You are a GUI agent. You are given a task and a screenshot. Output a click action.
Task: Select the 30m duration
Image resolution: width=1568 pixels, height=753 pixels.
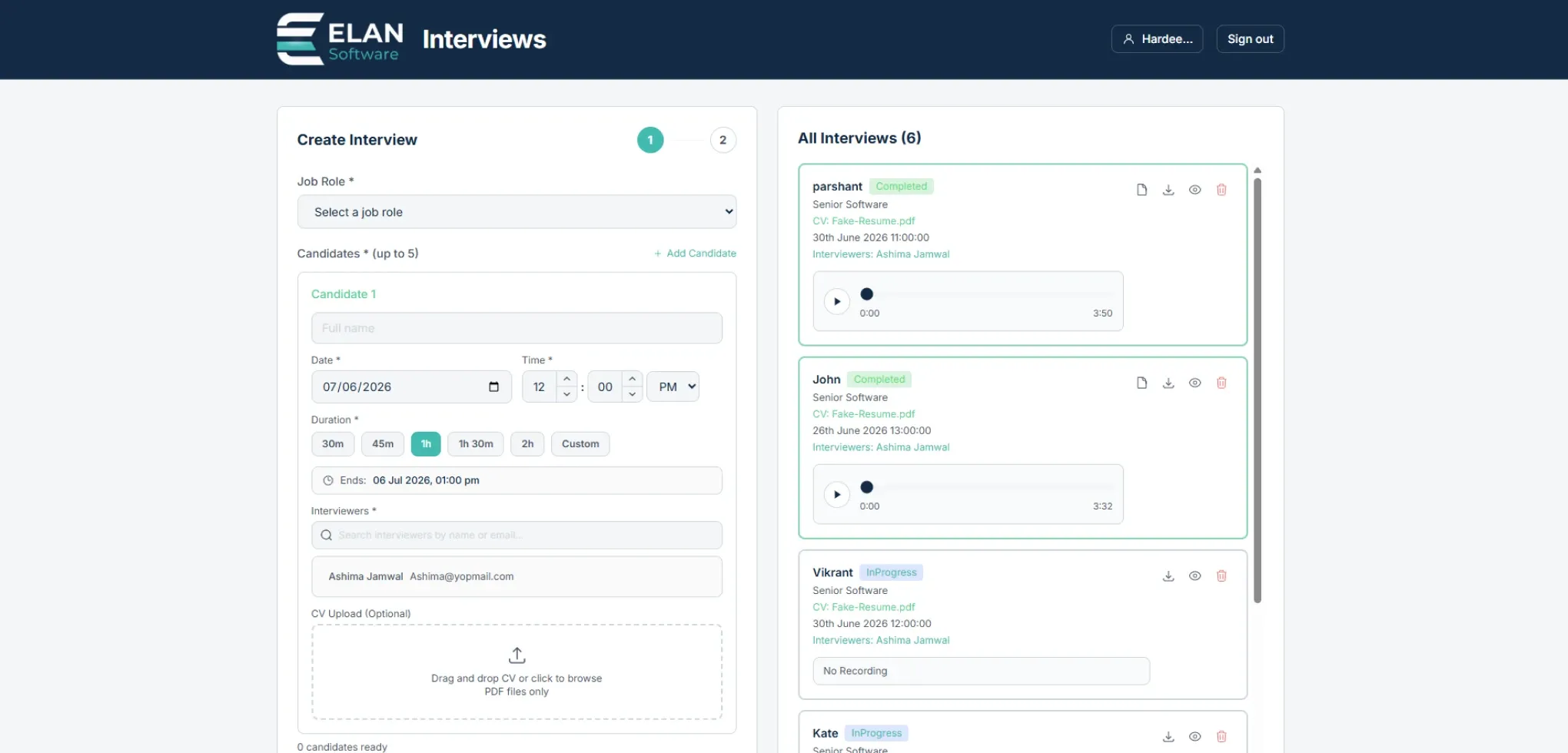[333, 443]
